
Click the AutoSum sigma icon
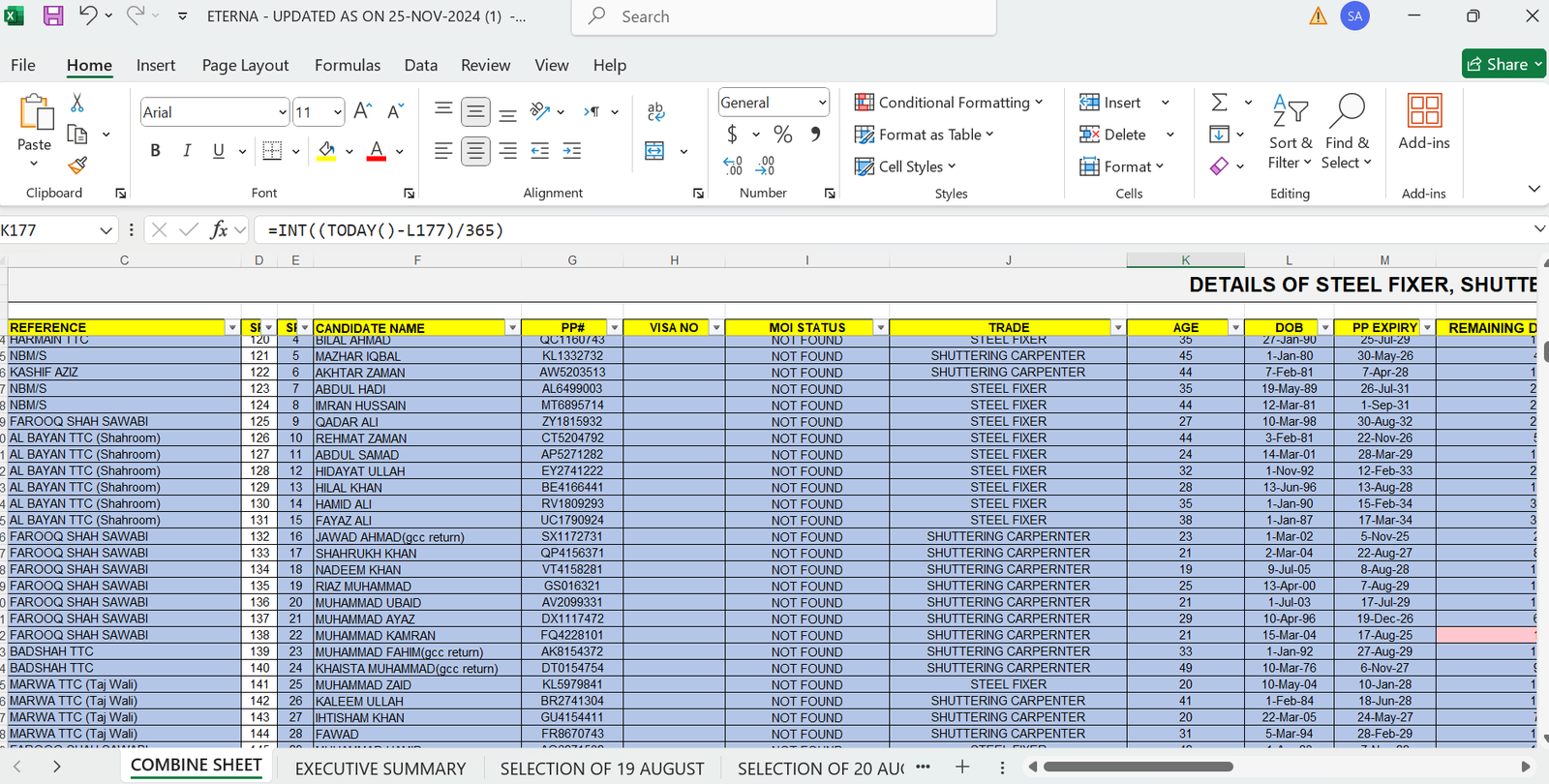[x=1220, y=102]
